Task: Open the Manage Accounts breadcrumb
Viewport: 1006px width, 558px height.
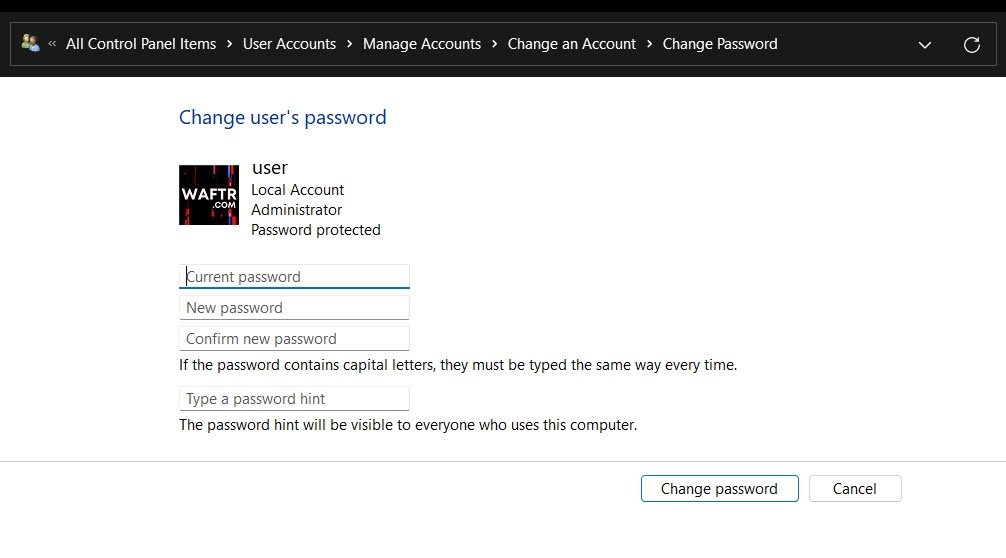Action: pyautogui.click(x=422, y=44)
